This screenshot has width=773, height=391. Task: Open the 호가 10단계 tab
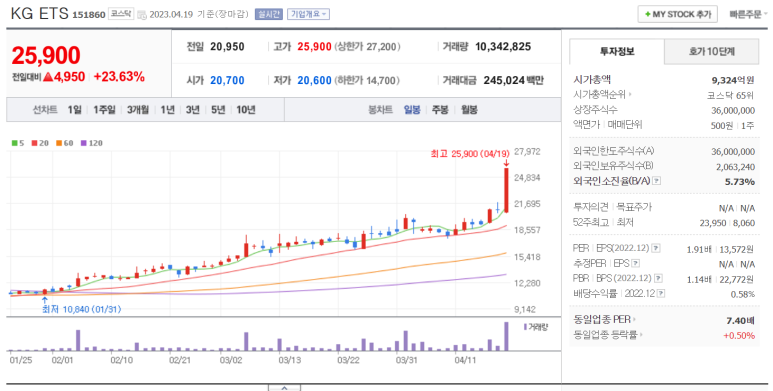[x=711, y=51]
